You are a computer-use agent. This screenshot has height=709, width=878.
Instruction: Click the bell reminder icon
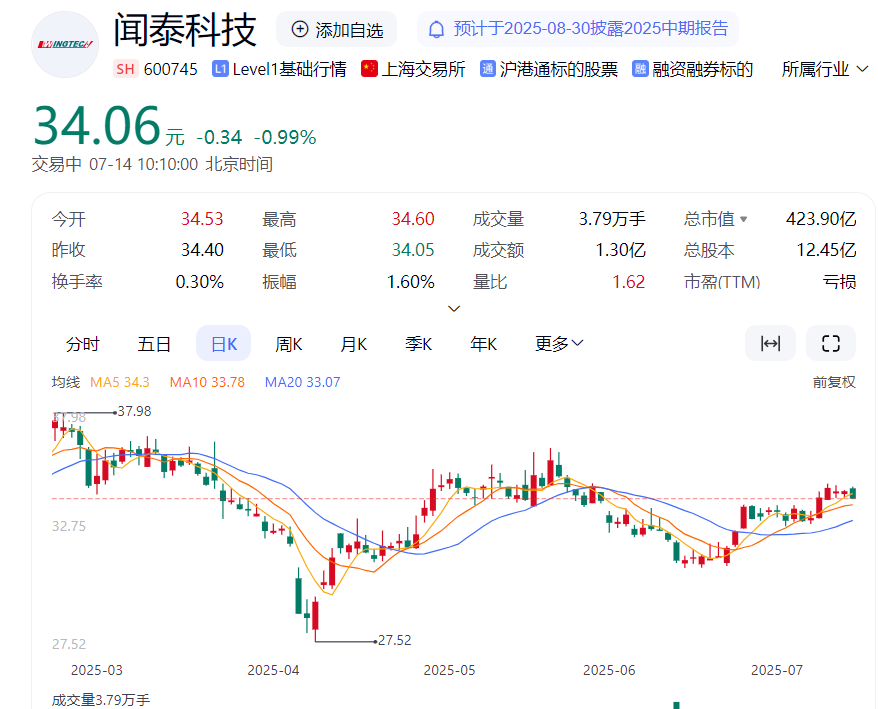pos(436,29)
